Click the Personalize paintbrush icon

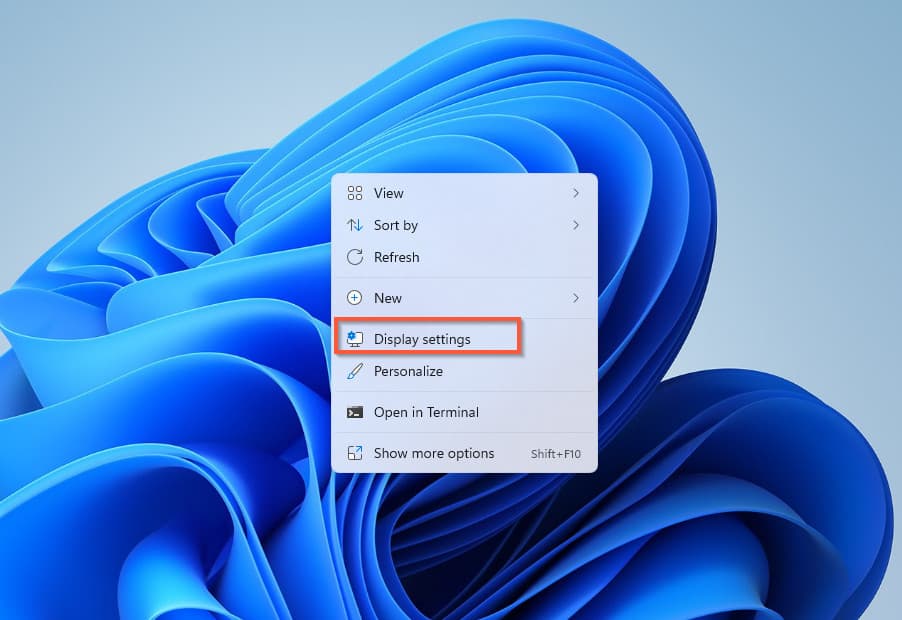pos(356,371)
